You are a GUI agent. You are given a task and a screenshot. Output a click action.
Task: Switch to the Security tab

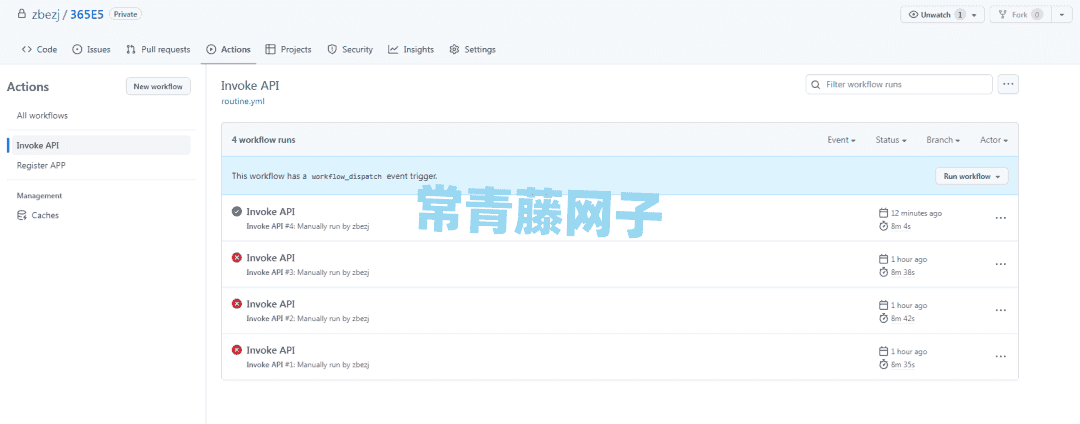350,50
